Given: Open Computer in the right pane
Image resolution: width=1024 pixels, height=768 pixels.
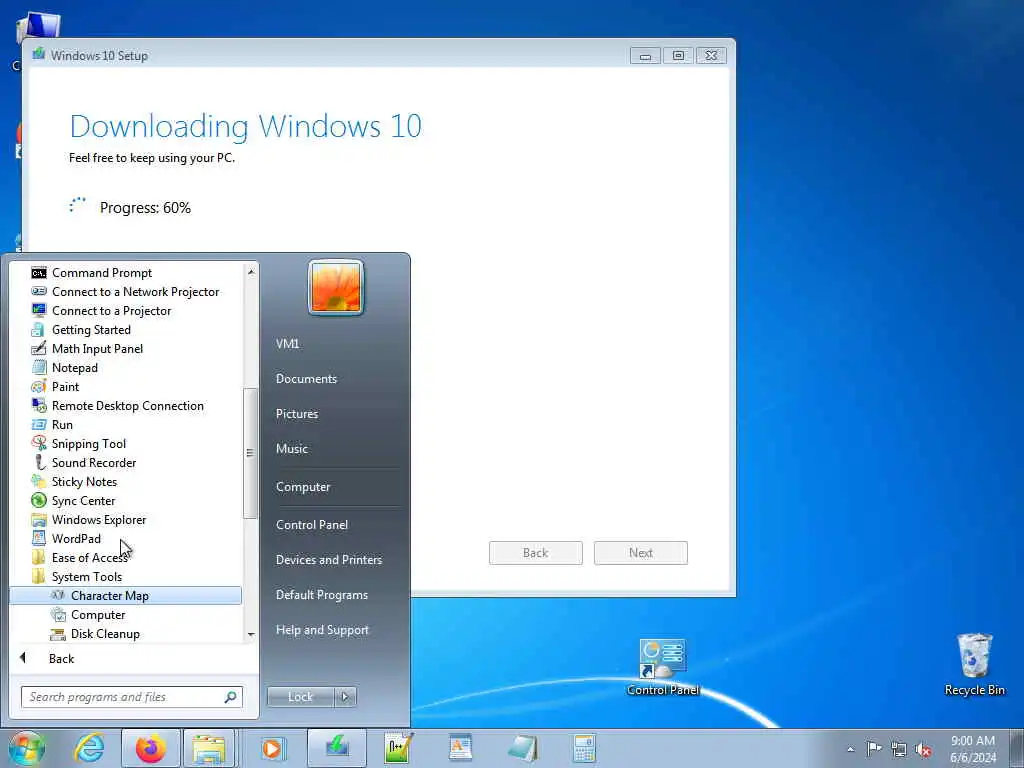Looking at the screenshot, I should (303, 487).
